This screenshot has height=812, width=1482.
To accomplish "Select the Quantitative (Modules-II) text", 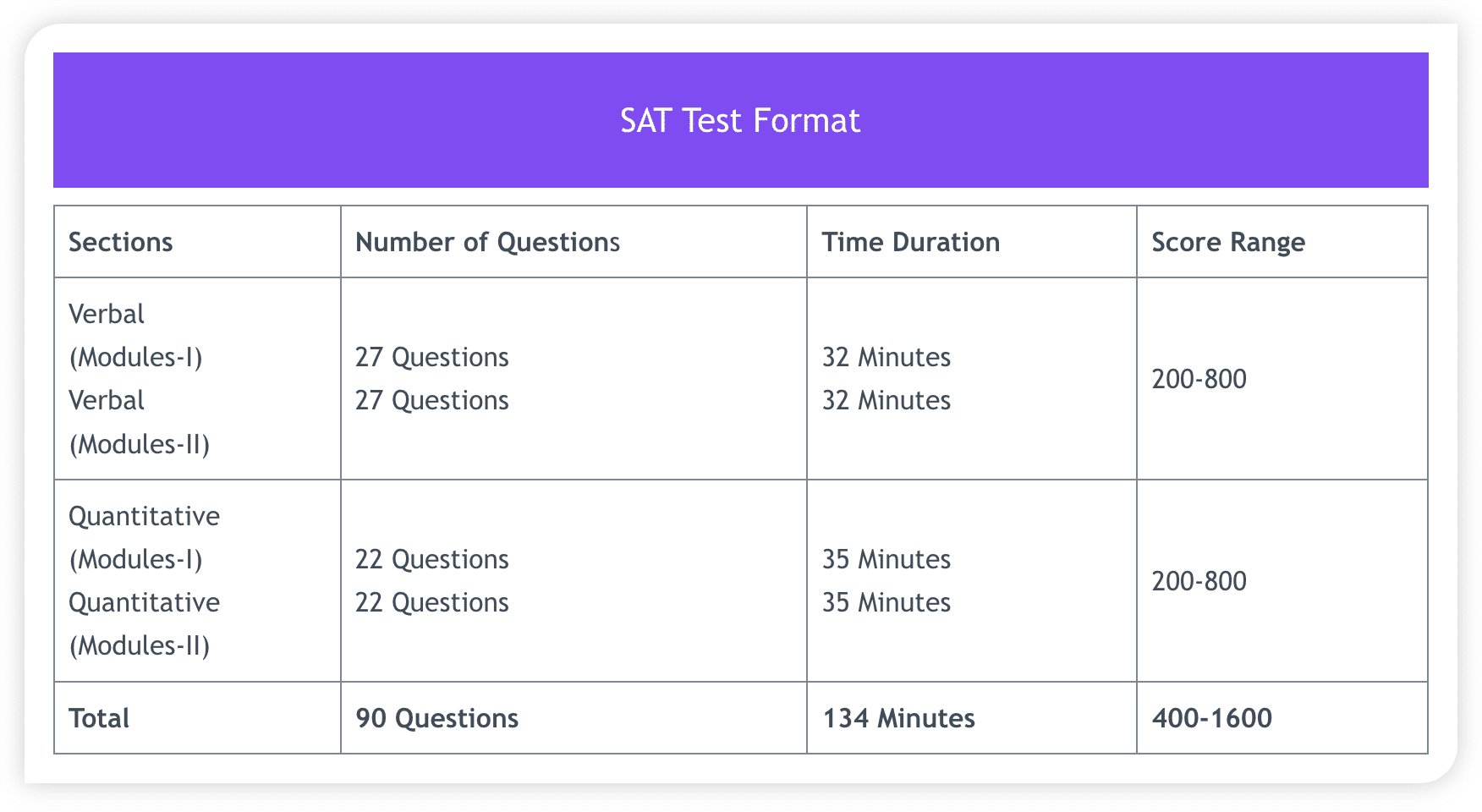I will coord(144,624).
